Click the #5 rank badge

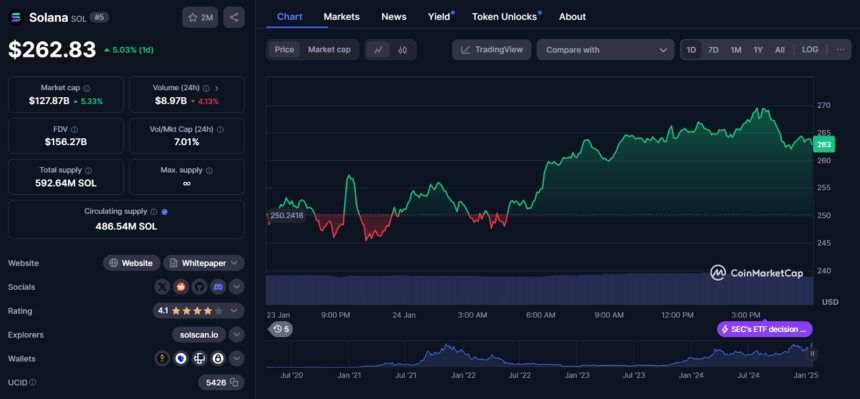click(99, 18)
